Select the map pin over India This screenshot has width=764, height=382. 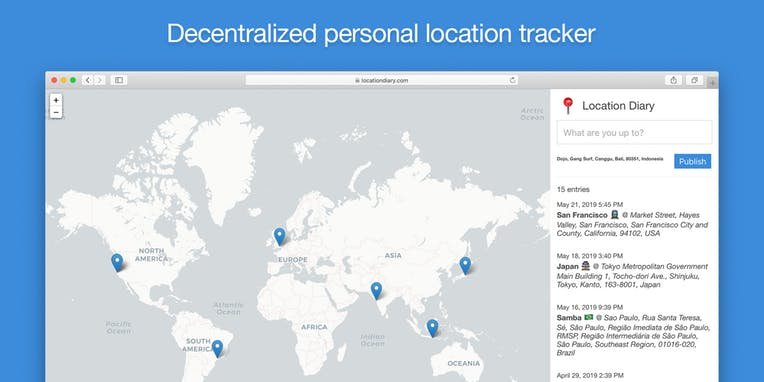coord(376,290)
